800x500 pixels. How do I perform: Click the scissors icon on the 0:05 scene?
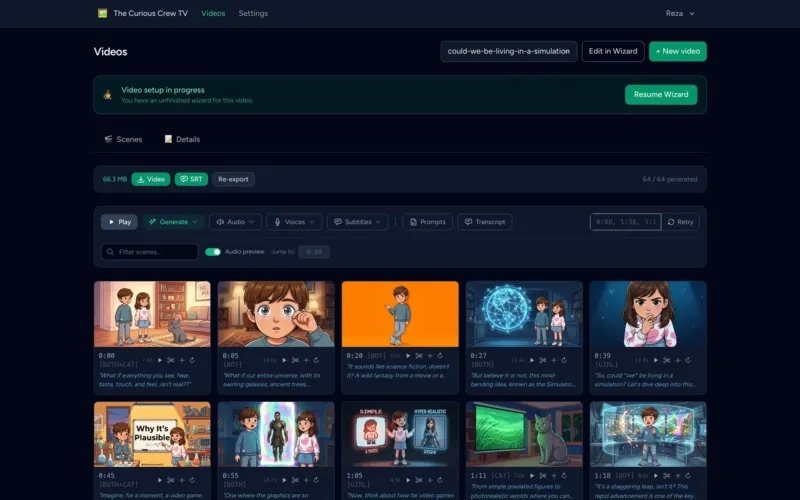tap(295, 360)
